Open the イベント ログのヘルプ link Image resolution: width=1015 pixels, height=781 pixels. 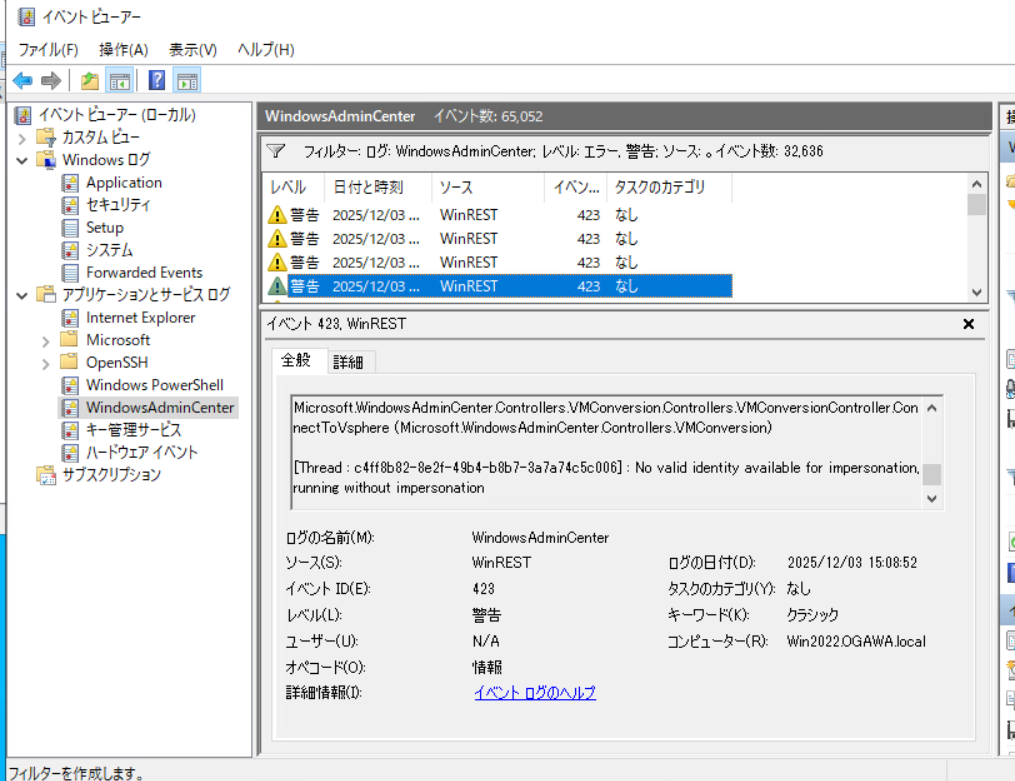[x=534, y=692]
